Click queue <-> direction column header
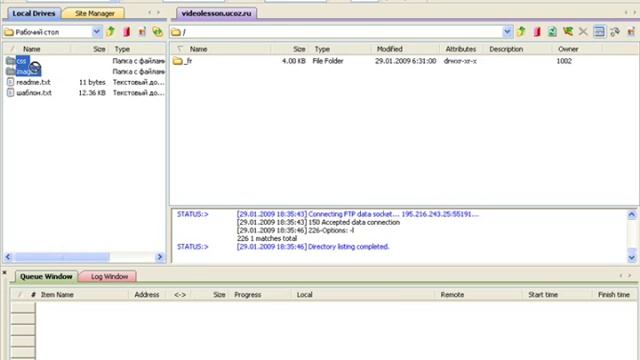Image resolution: width=640 pixels, height=360 pixels. [180, 295]
